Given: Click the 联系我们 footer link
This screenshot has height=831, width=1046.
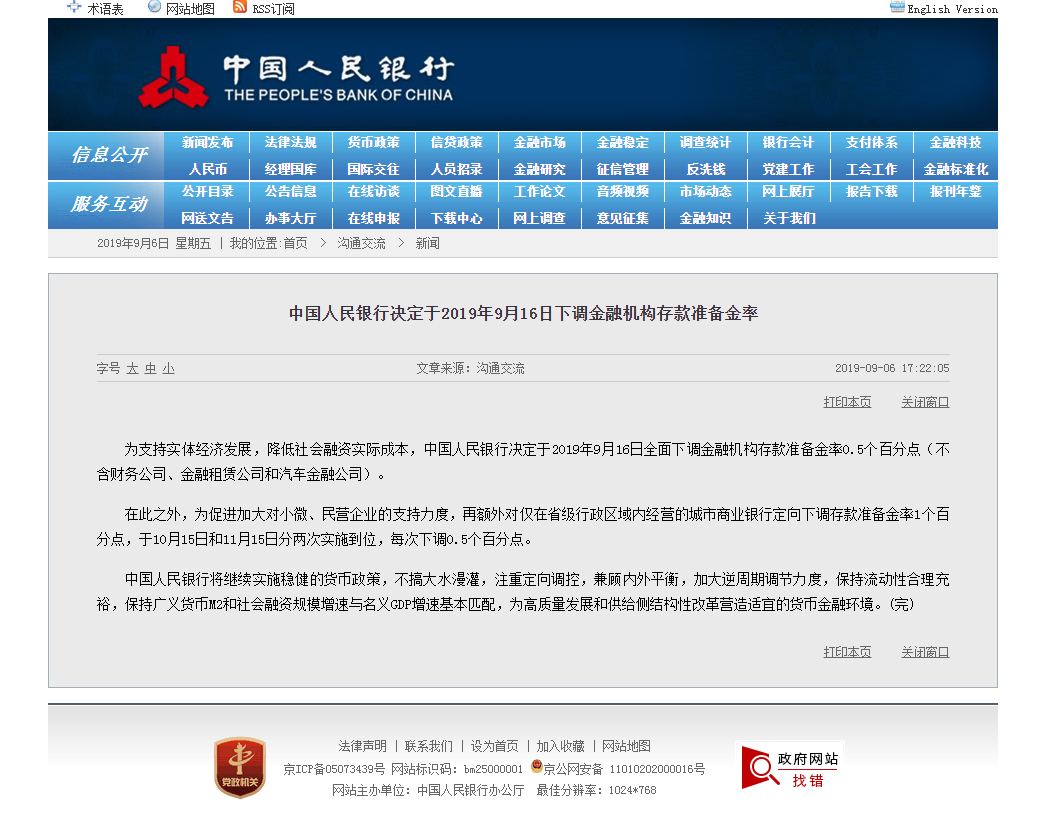Looking at the screenshot, I should tap(428, 746).
